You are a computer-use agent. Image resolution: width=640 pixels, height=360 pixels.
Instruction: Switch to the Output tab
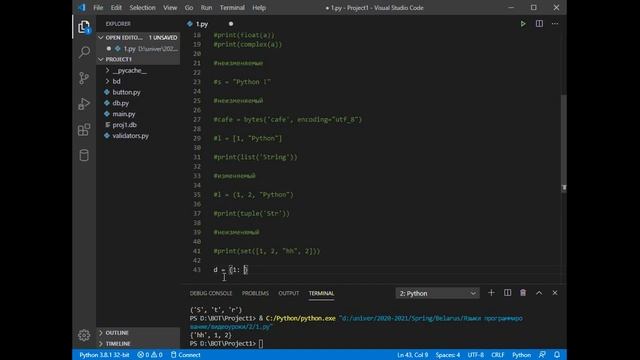coord(289,293)
